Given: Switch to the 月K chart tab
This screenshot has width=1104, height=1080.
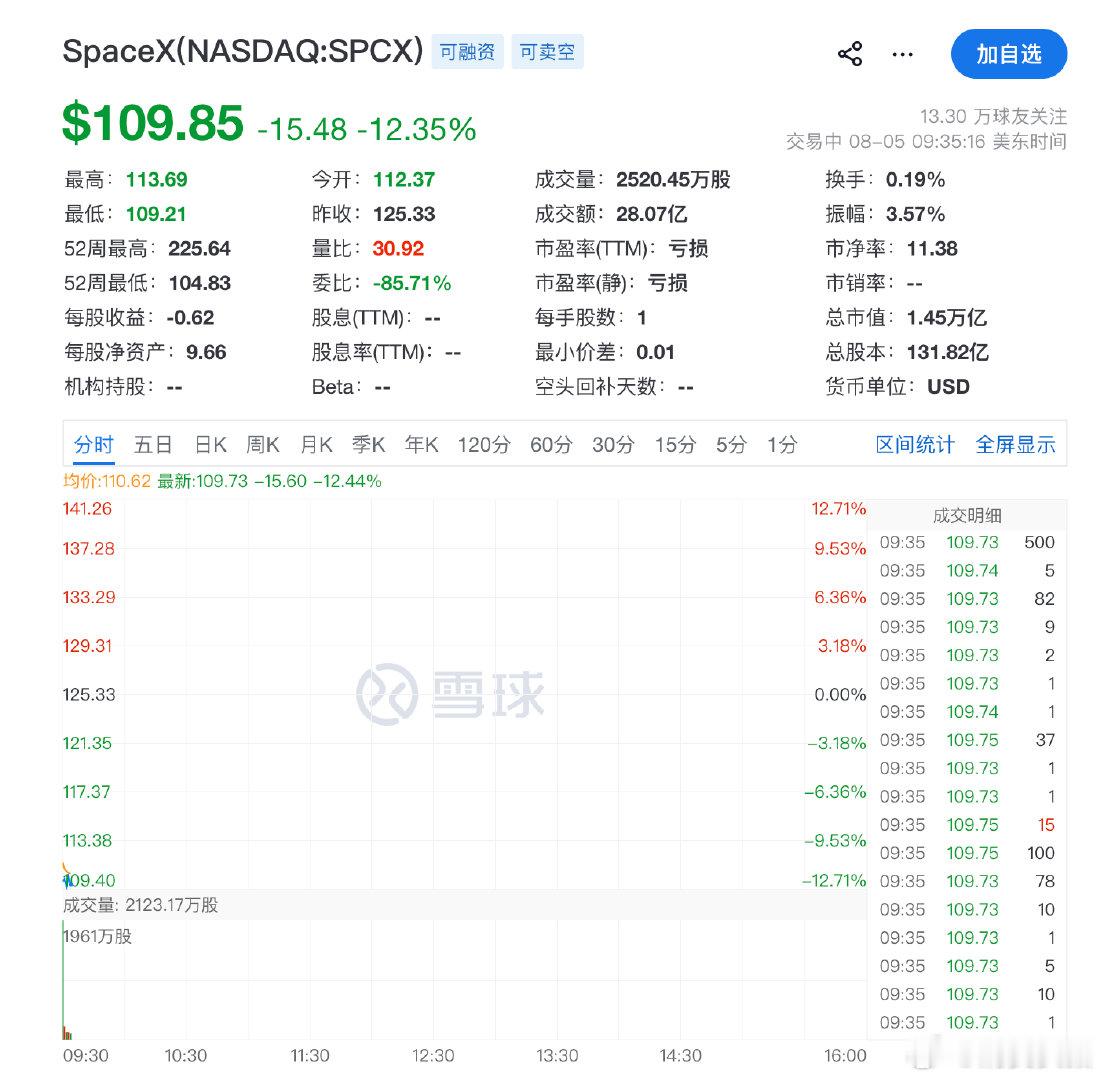Looking at the screenshot, I should 316,445.
